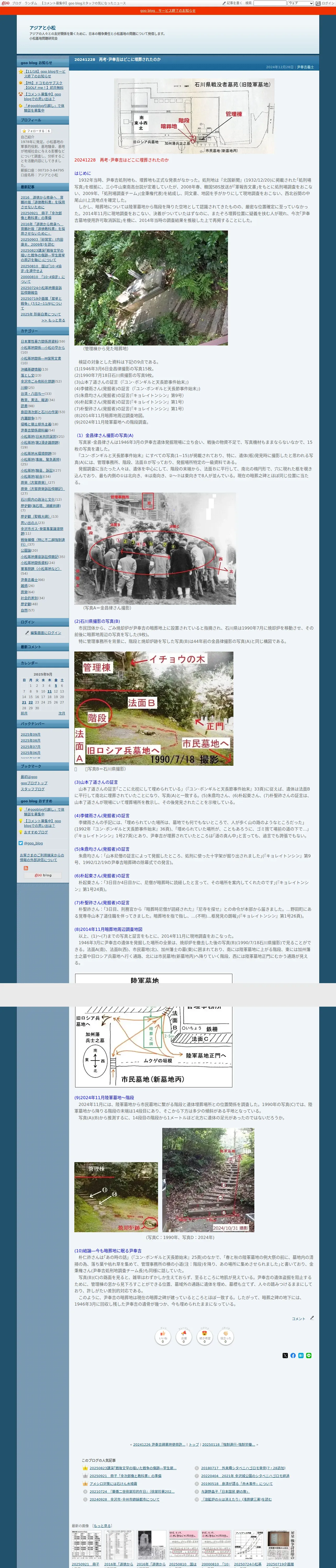Share the post via LINE
Viewport: 336px width, 1568px height.
pos(309,1356)
